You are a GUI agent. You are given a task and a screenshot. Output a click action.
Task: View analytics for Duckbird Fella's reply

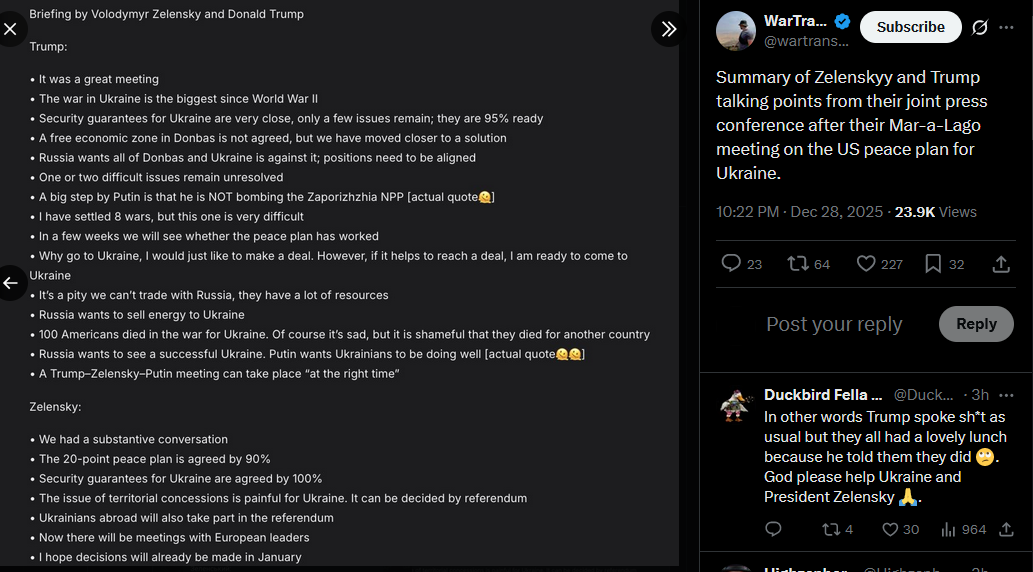click(x=950, y=529)
